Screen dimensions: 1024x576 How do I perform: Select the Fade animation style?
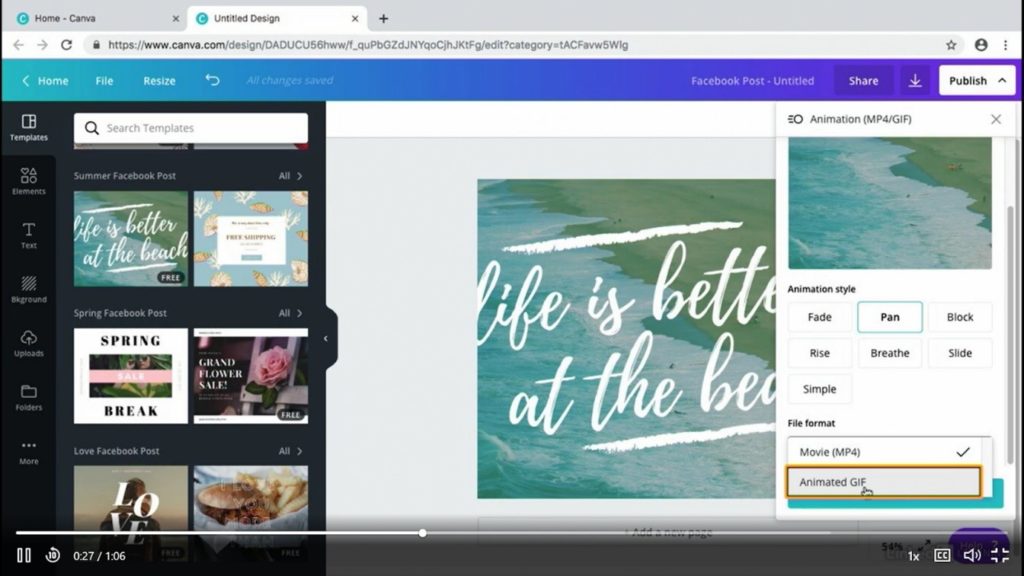(x=819, y=317)
